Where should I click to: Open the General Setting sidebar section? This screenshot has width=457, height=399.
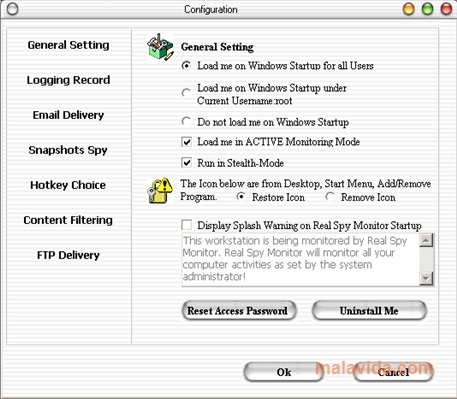pos(68,45)
